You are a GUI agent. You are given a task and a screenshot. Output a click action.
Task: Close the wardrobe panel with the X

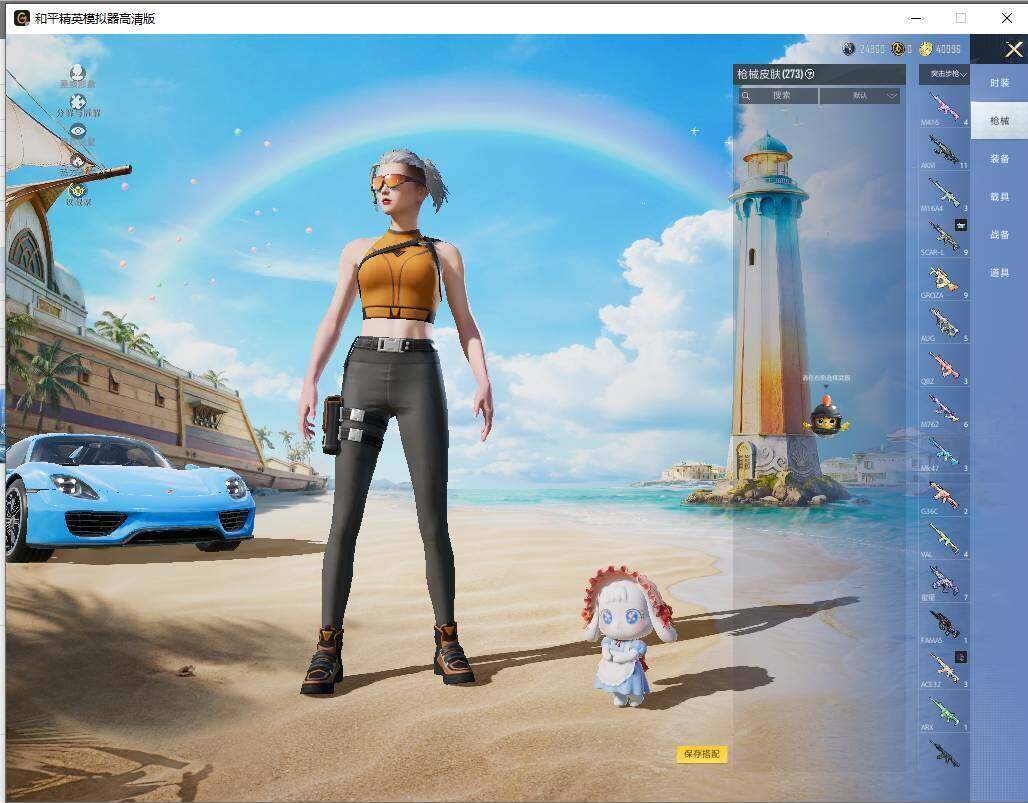1014,49
